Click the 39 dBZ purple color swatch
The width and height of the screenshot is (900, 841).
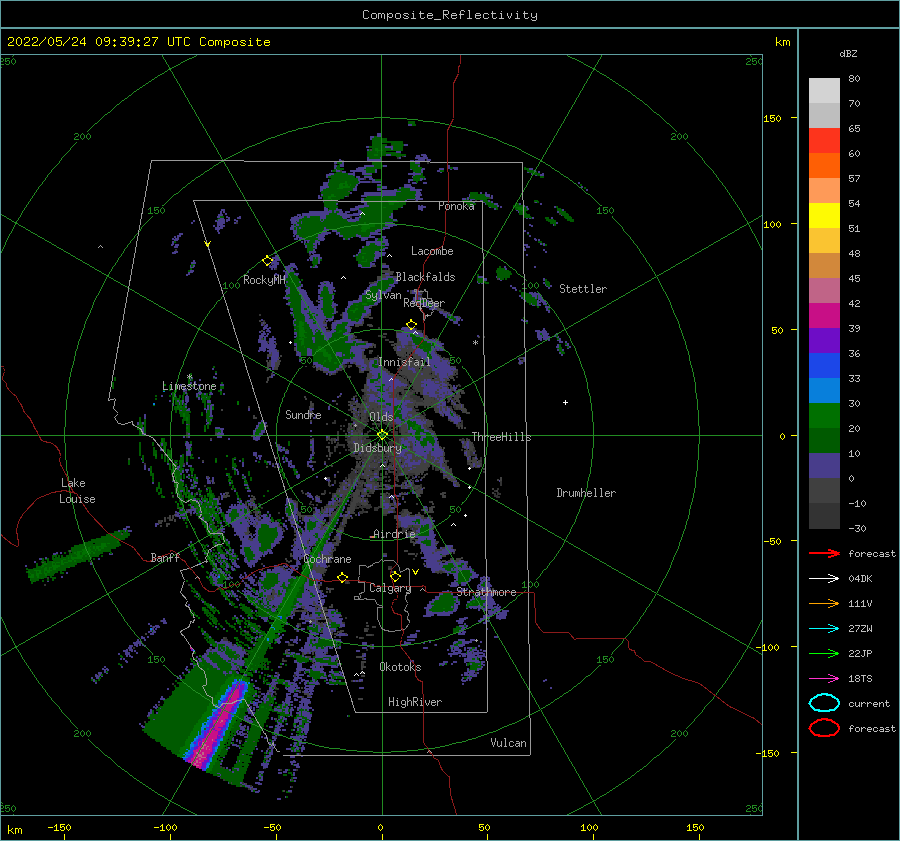(824, 340)
